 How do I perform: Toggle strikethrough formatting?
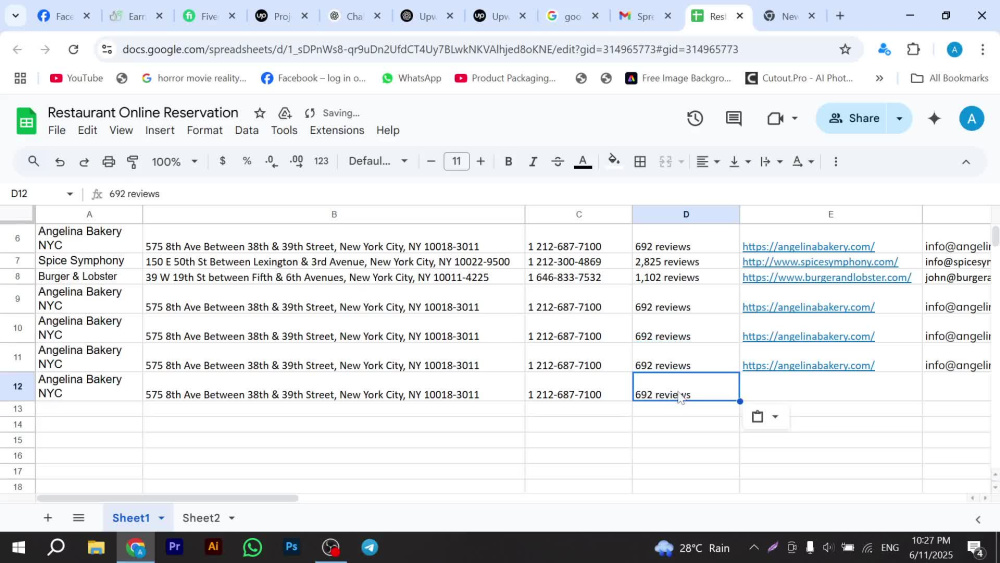click(x=557, y=162)
